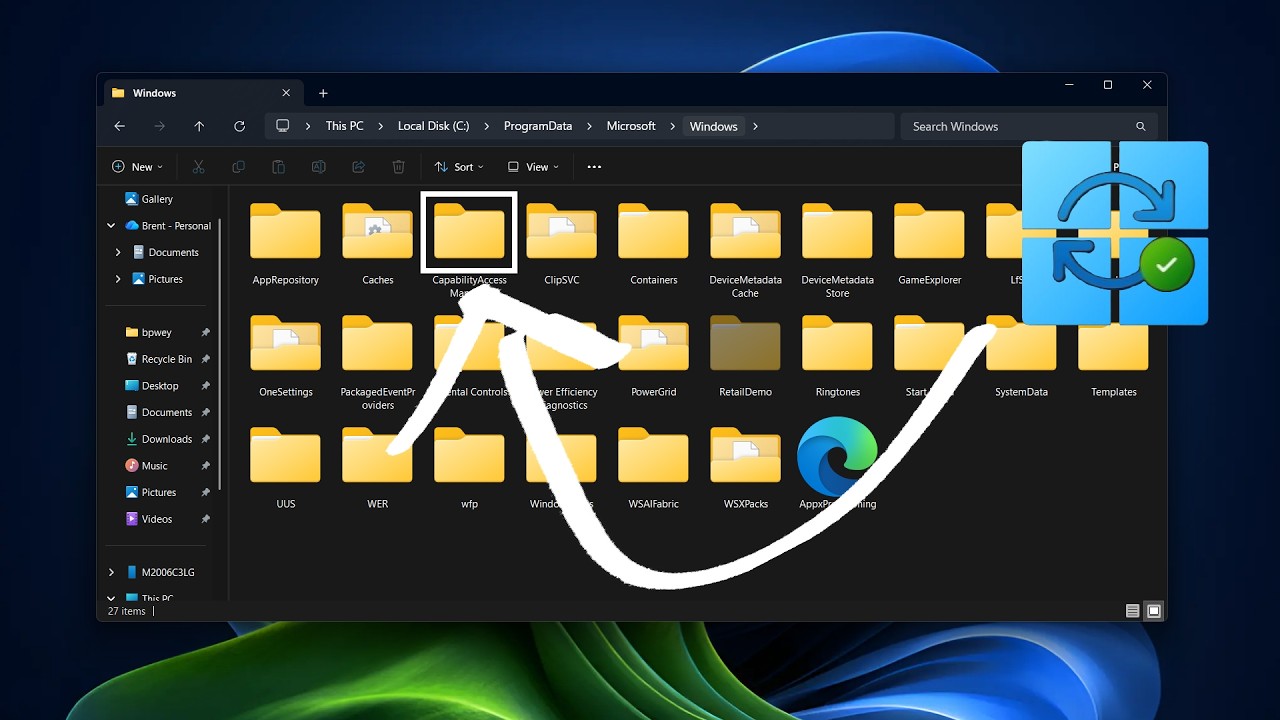Go to Local Disk (C:) breadcrumb

coord(433,126)
